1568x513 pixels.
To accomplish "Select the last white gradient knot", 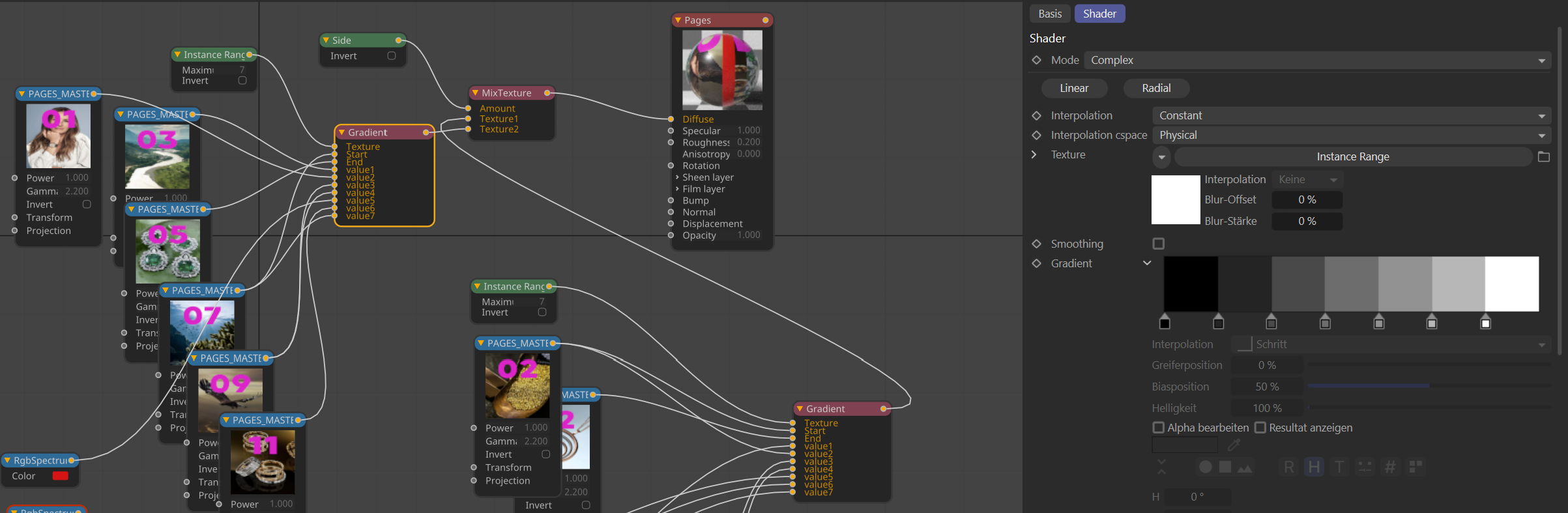I will pos(1486,322).
